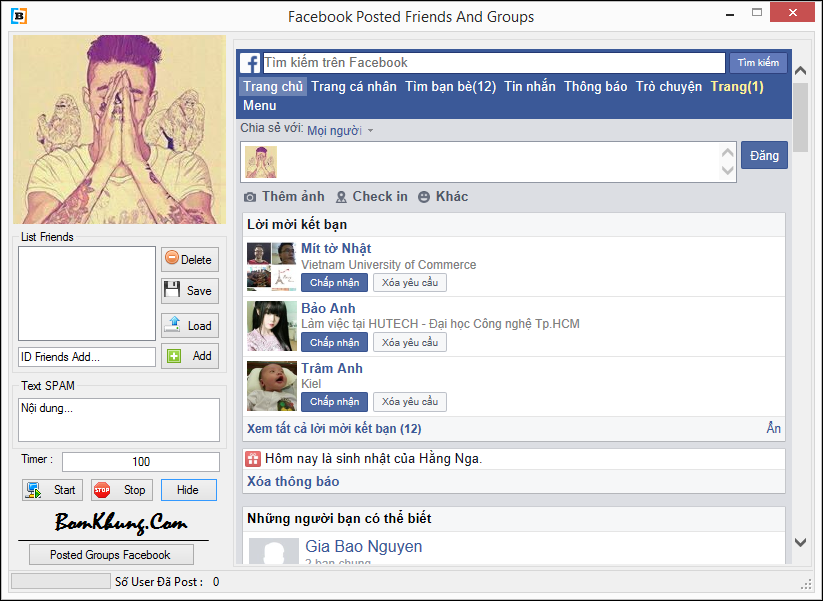Click Bảo Anh's profile picture

(x=272, y=326)
